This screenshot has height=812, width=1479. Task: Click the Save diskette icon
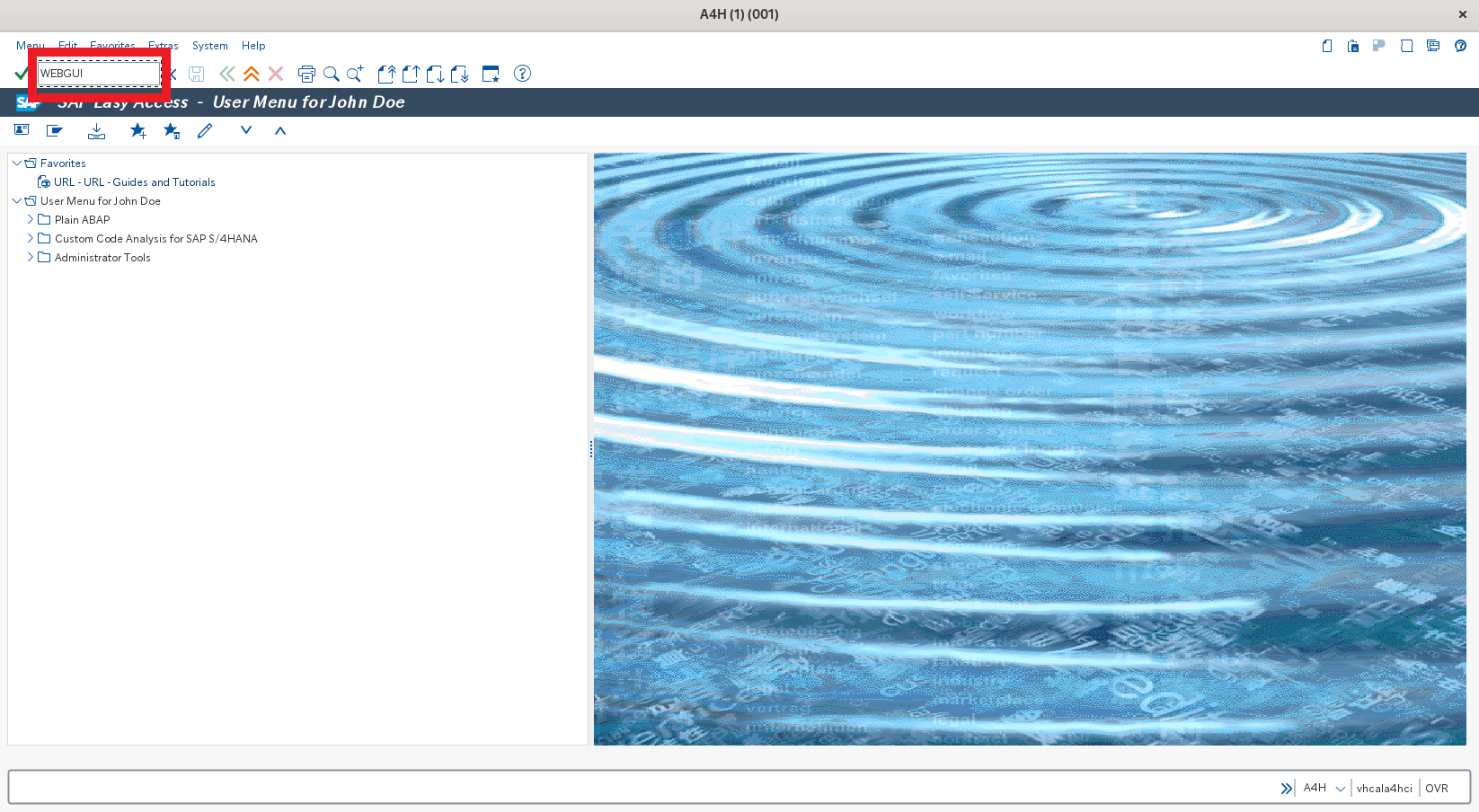coord(197,74)
